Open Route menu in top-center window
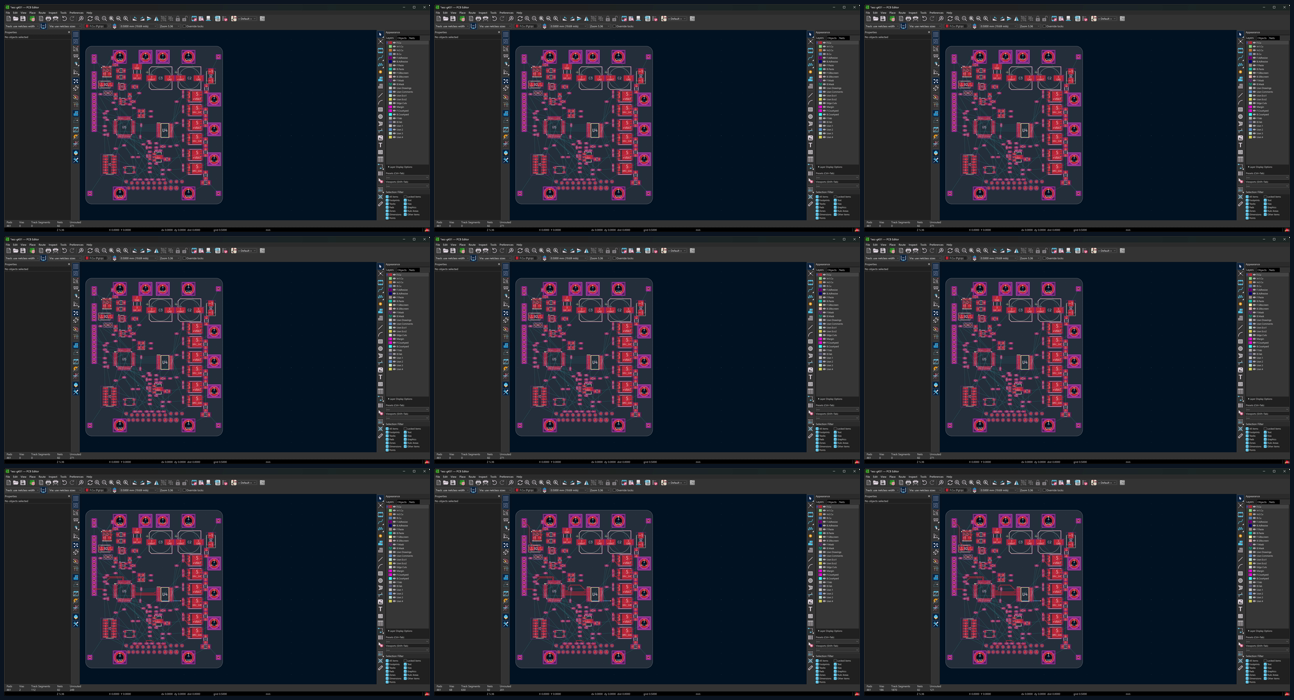The image size is (1294, 700). [x=472, y=12]
